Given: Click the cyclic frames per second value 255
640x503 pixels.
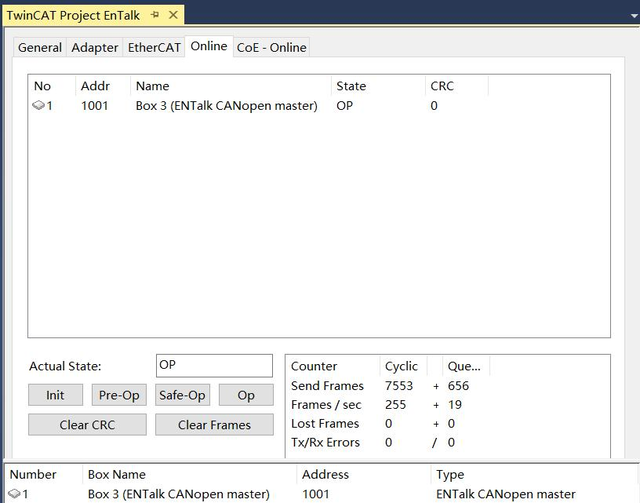Looking at the screenshot, I should tap(396, 405).
